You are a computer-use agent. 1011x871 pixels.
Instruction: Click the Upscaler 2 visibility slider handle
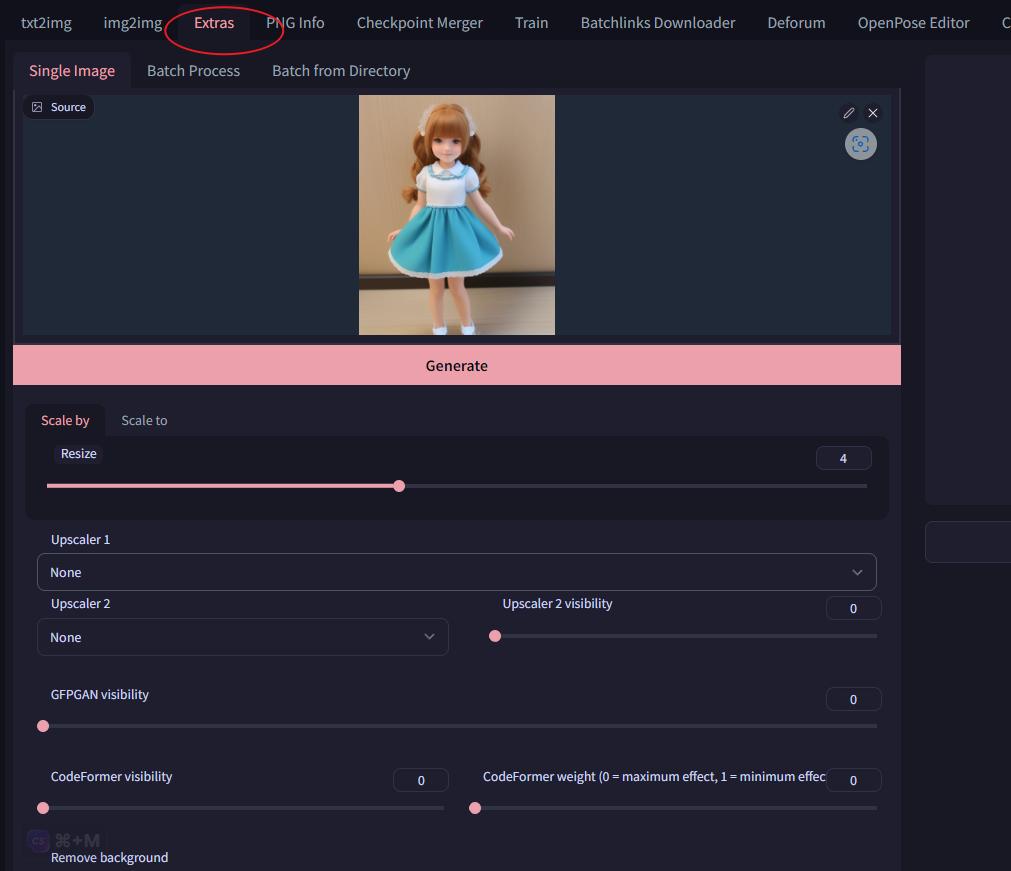coord(495,636)
